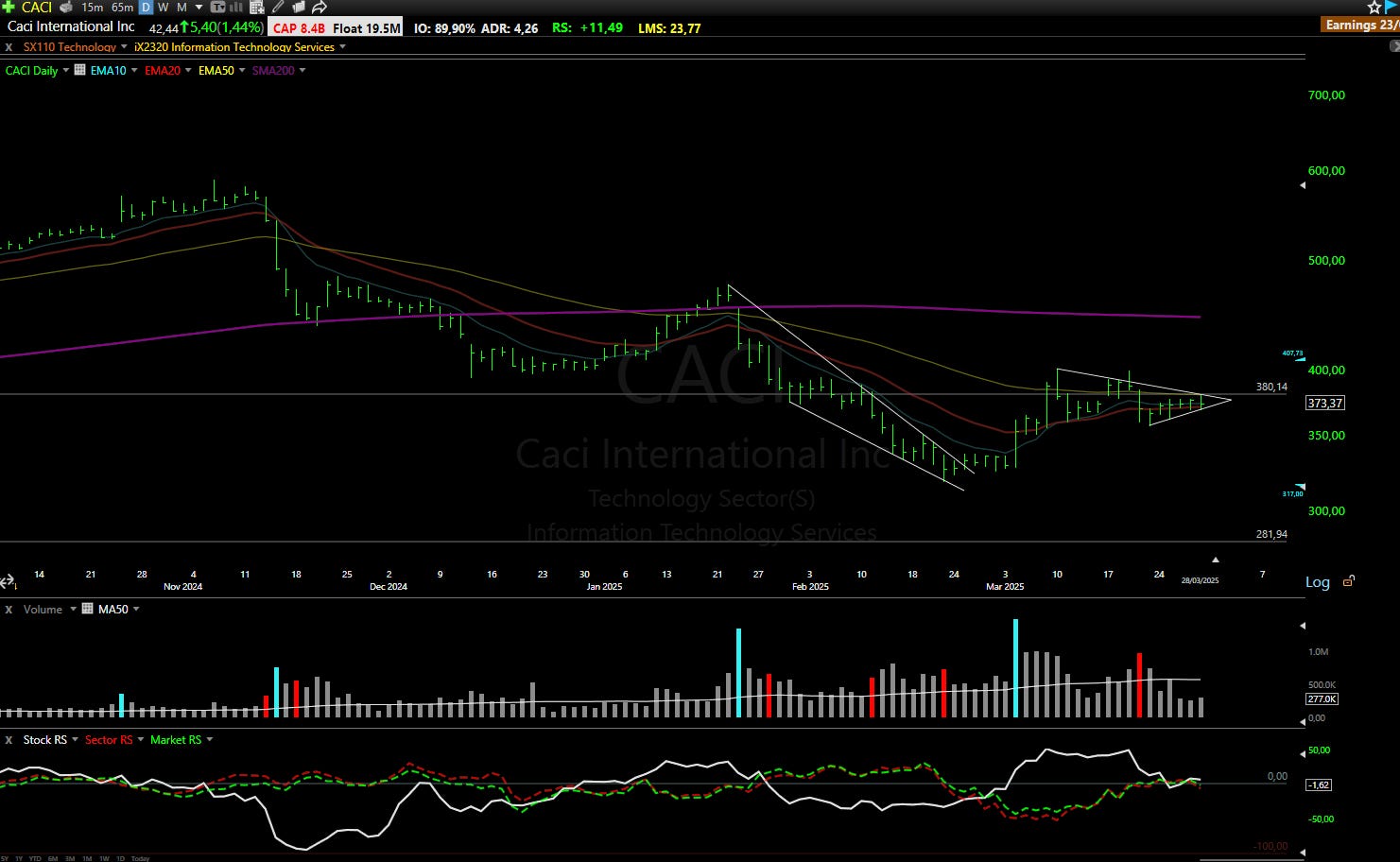Click the 281,94 support line label
This screenshot has width=1400, height=862.
coord(1271,534)
